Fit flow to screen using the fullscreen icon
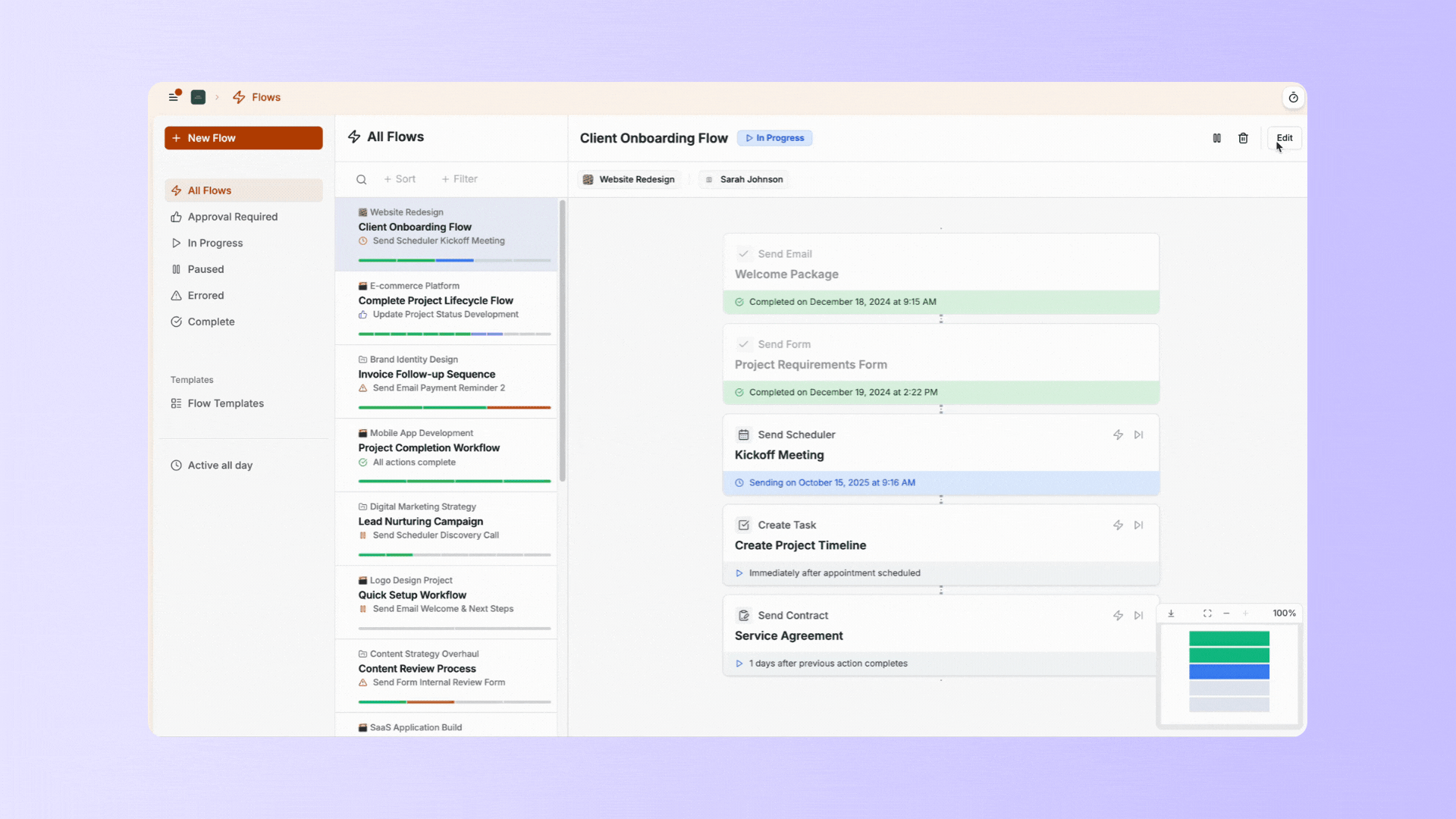Image resolution: width=1456 pixels, height=819 pixels. coord(1207,613)
